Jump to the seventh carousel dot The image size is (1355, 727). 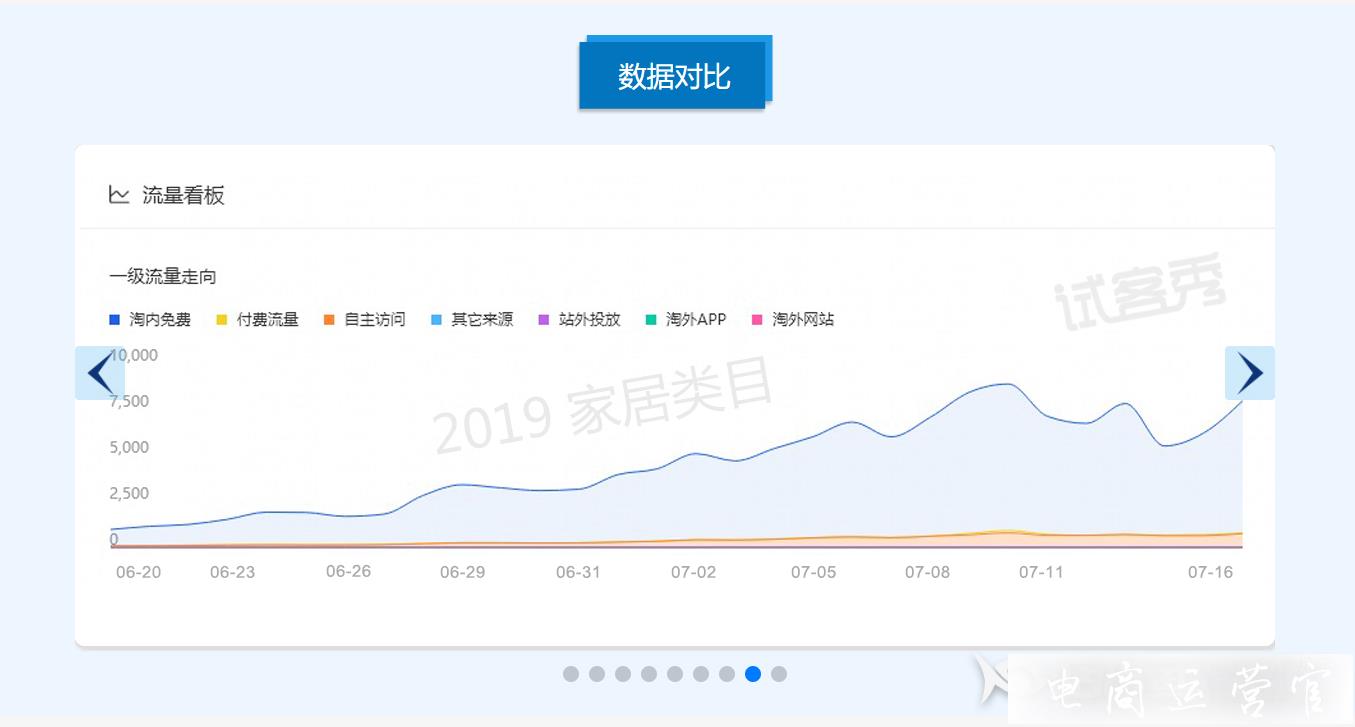727,674
